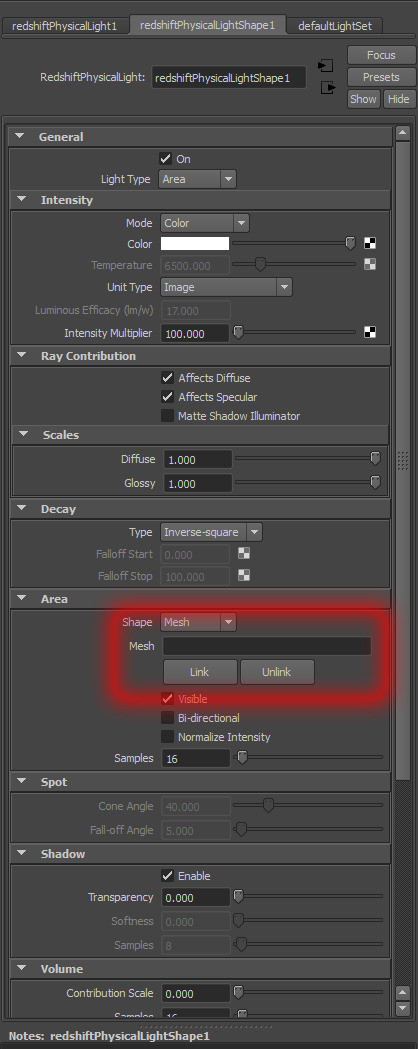
Task: Click the Link mesh button
Action: 200,672
